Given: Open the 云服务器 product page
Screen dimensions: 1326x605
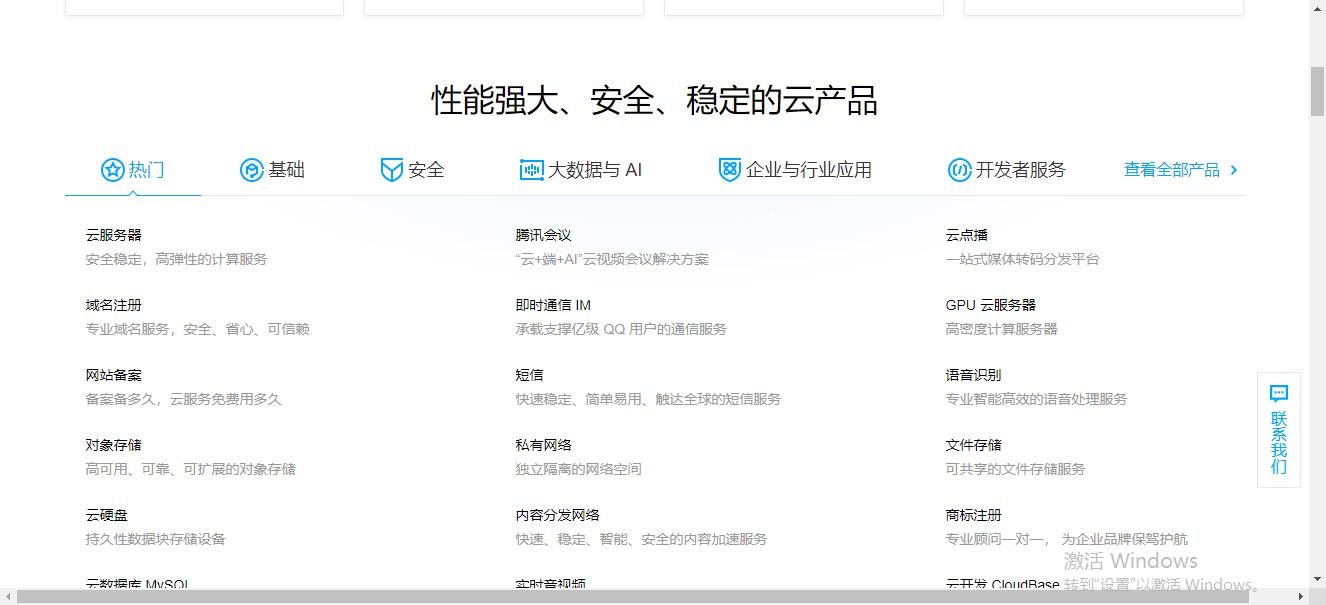Looking at the screenshot, I should pos(112,234).
